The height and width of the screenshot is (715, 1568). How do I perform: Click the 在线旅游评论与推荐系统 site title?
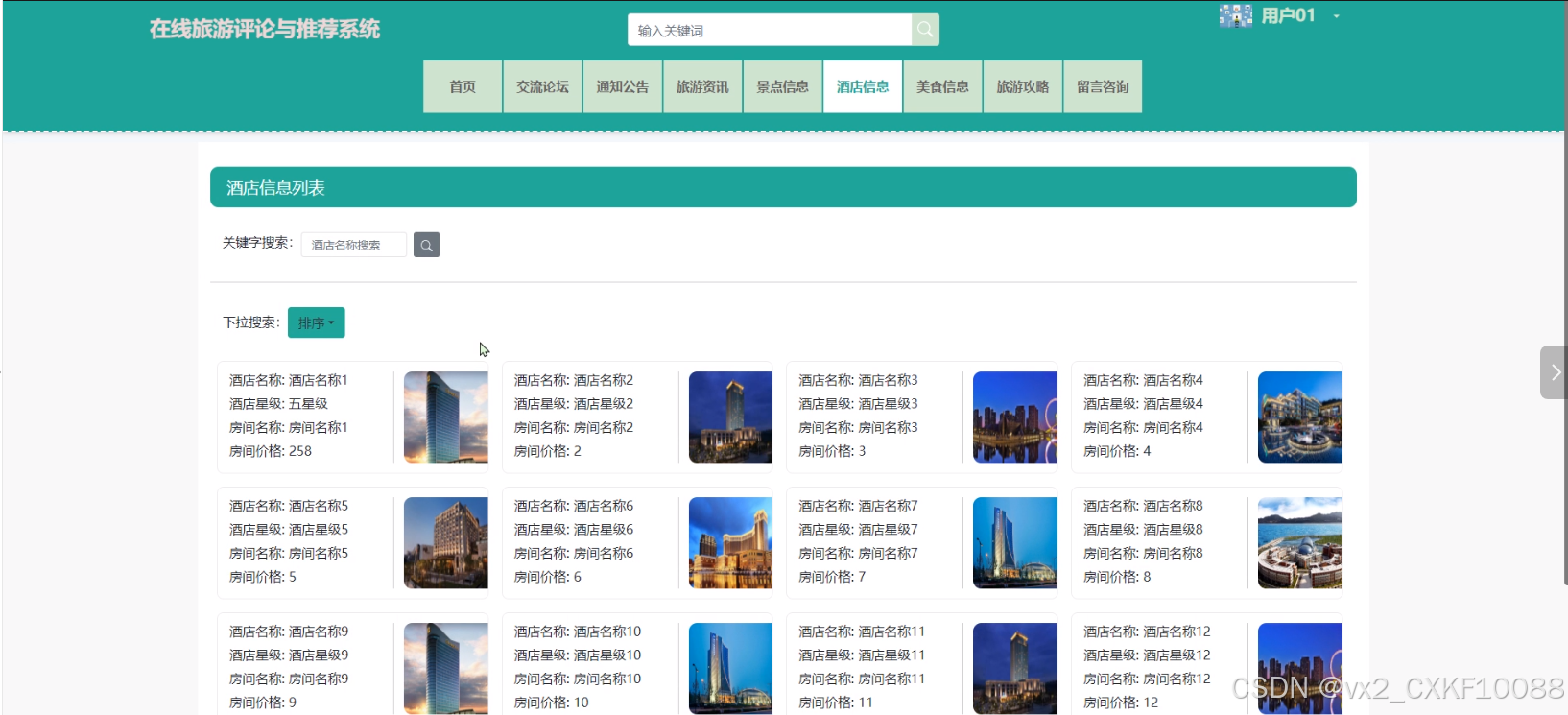[265, 30]
